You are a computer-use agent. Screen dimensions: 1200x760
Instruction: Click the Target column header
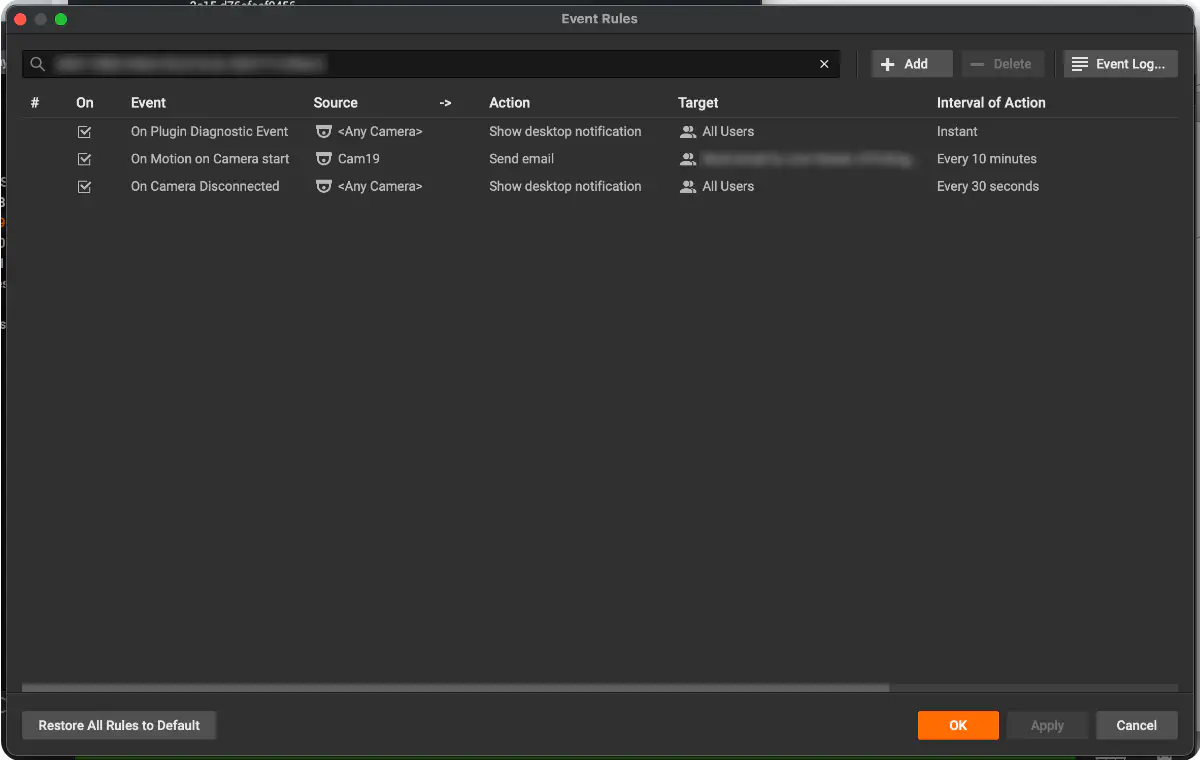tap(698, 102)
